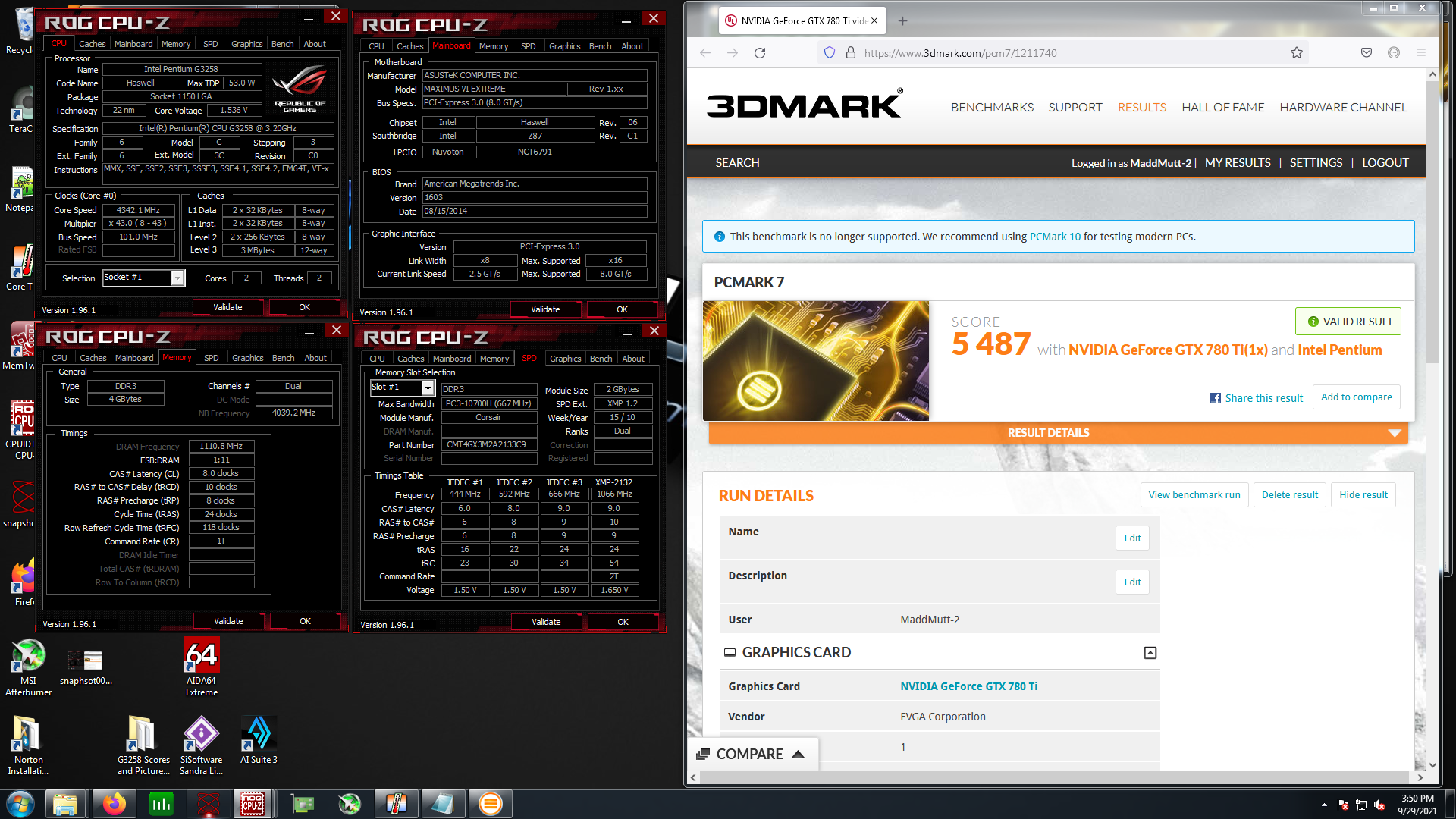Click the orange striped circle taskbar icon

click(491, 804)
